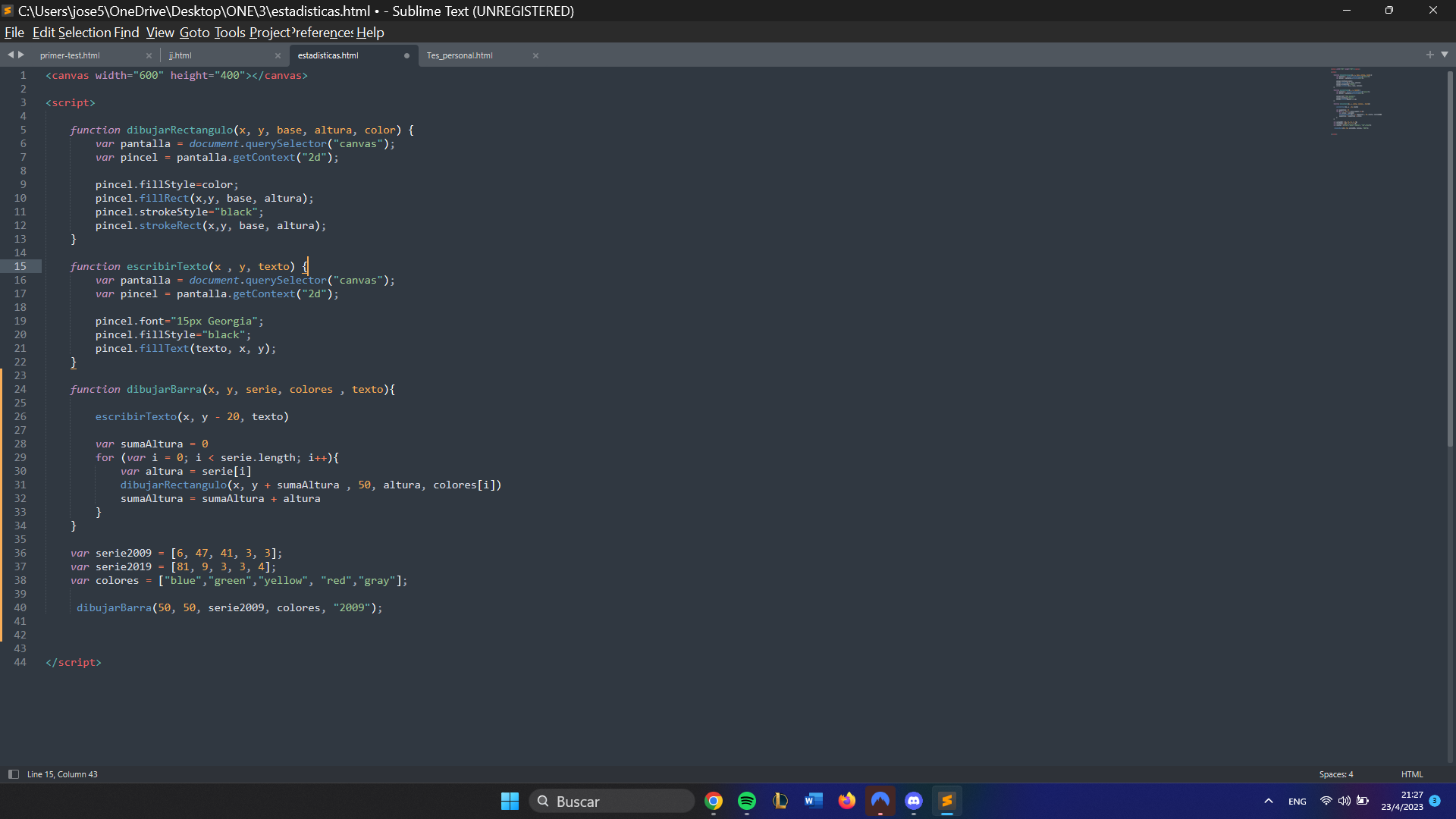
Task: Click the vertical editor scrollbar
Action: coord(1450,258)
